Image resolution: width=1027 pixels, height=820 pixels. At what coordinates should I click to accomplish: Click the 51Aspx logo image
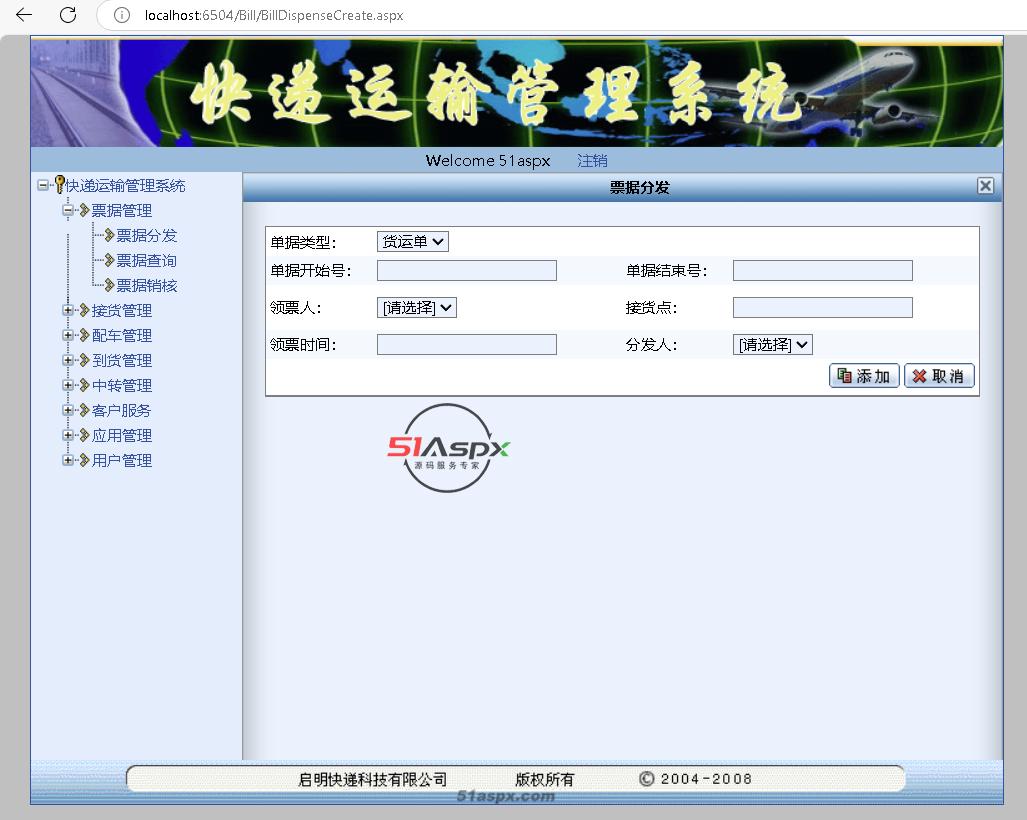pos(449,448)
